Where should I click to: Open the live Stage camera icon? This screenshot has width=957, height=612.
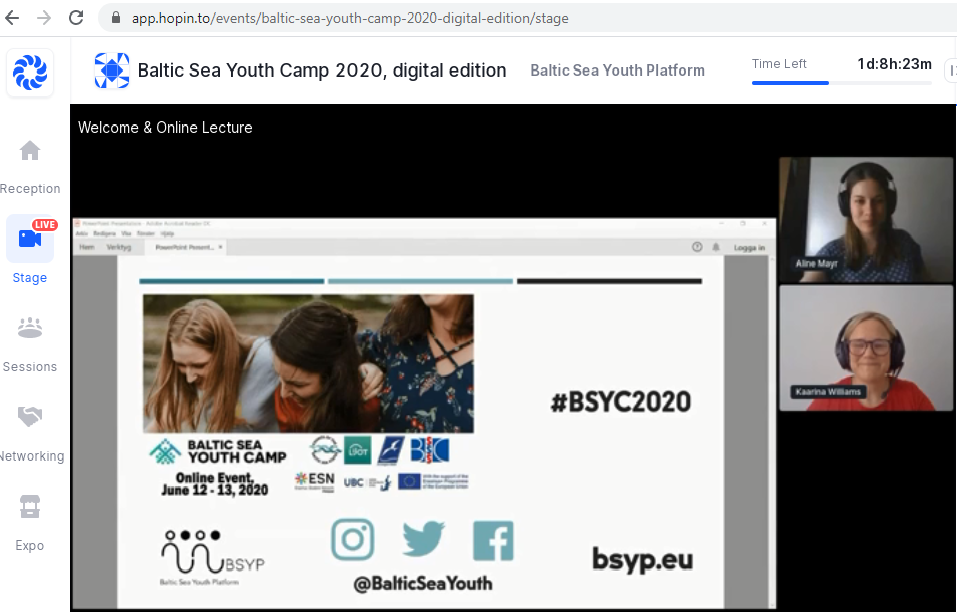30,239
